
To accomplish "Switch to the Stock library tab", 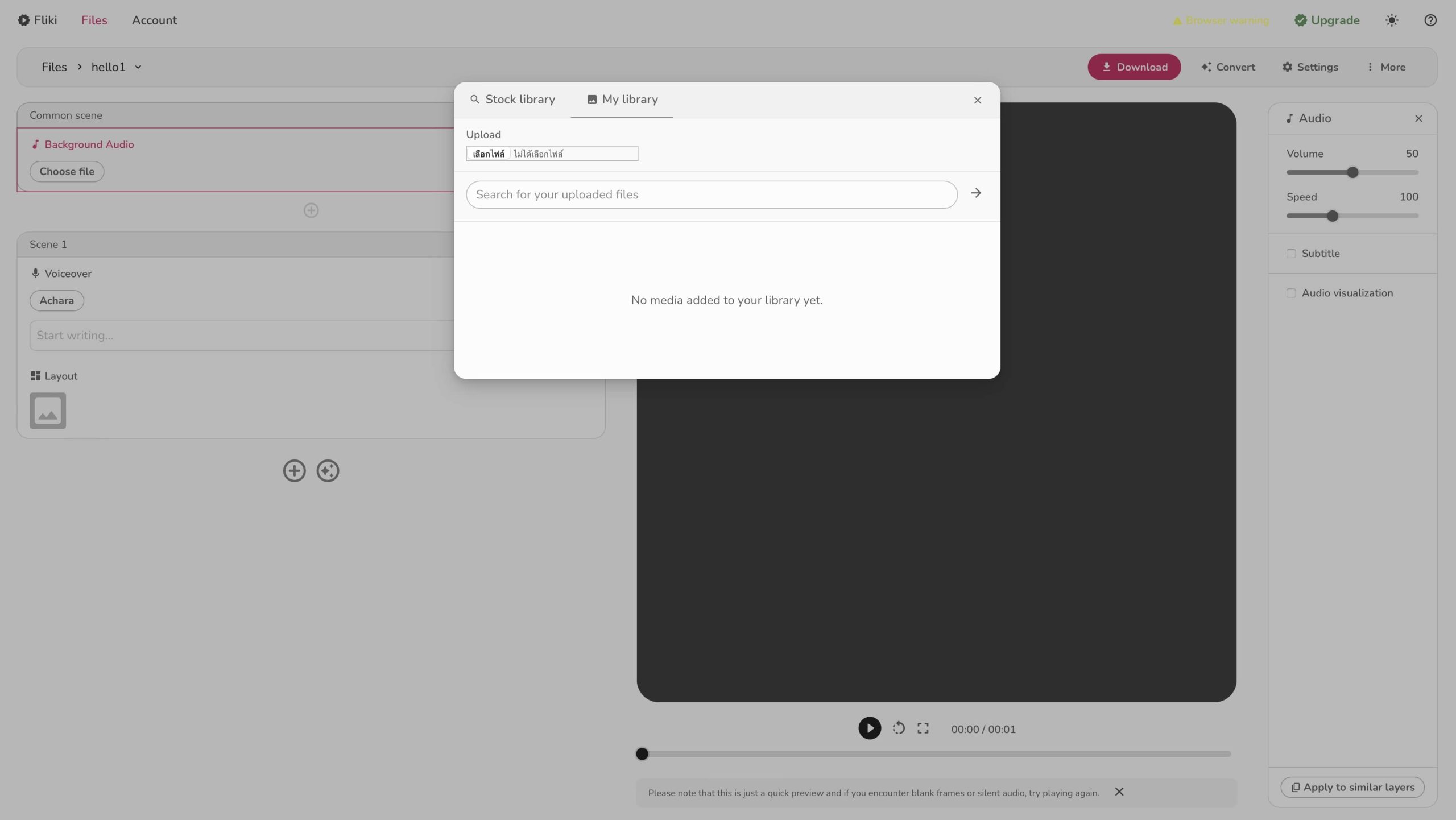I will coord(512,100).
